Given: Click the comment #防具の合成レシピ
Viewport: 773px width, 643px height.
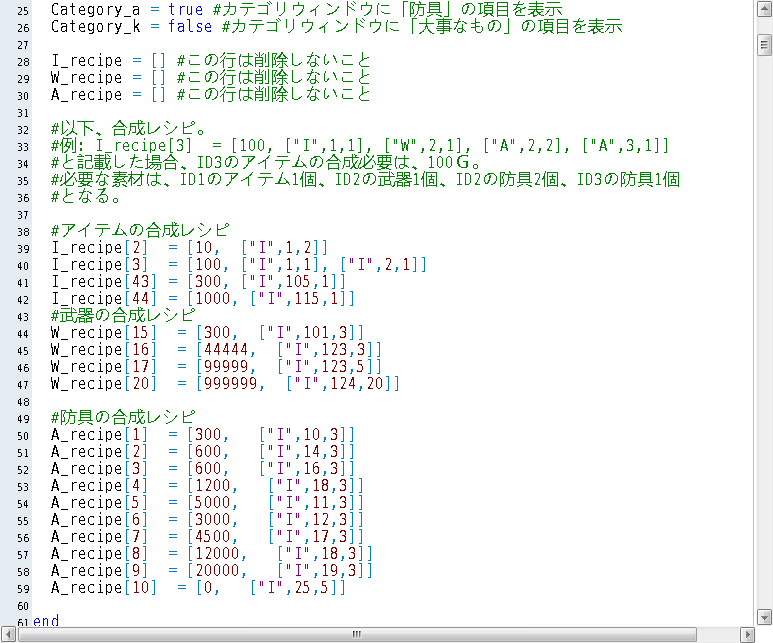Looking at the screenshot, I should pos(123,417).
